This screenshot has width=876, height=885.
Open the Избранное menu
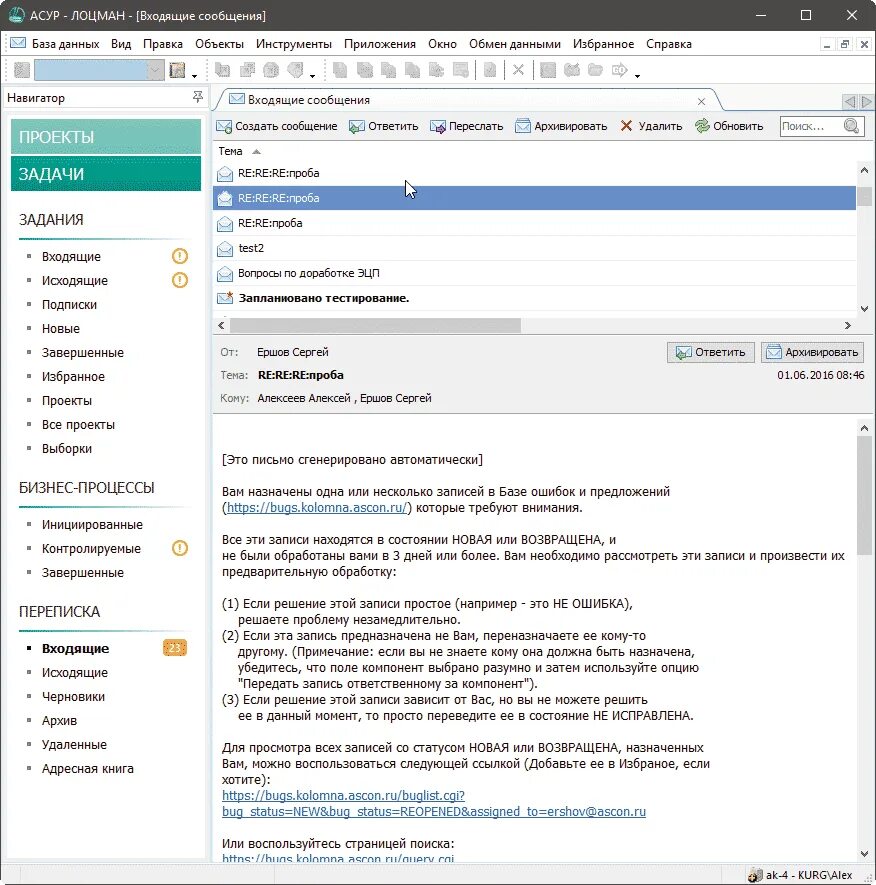coord(603,44)
